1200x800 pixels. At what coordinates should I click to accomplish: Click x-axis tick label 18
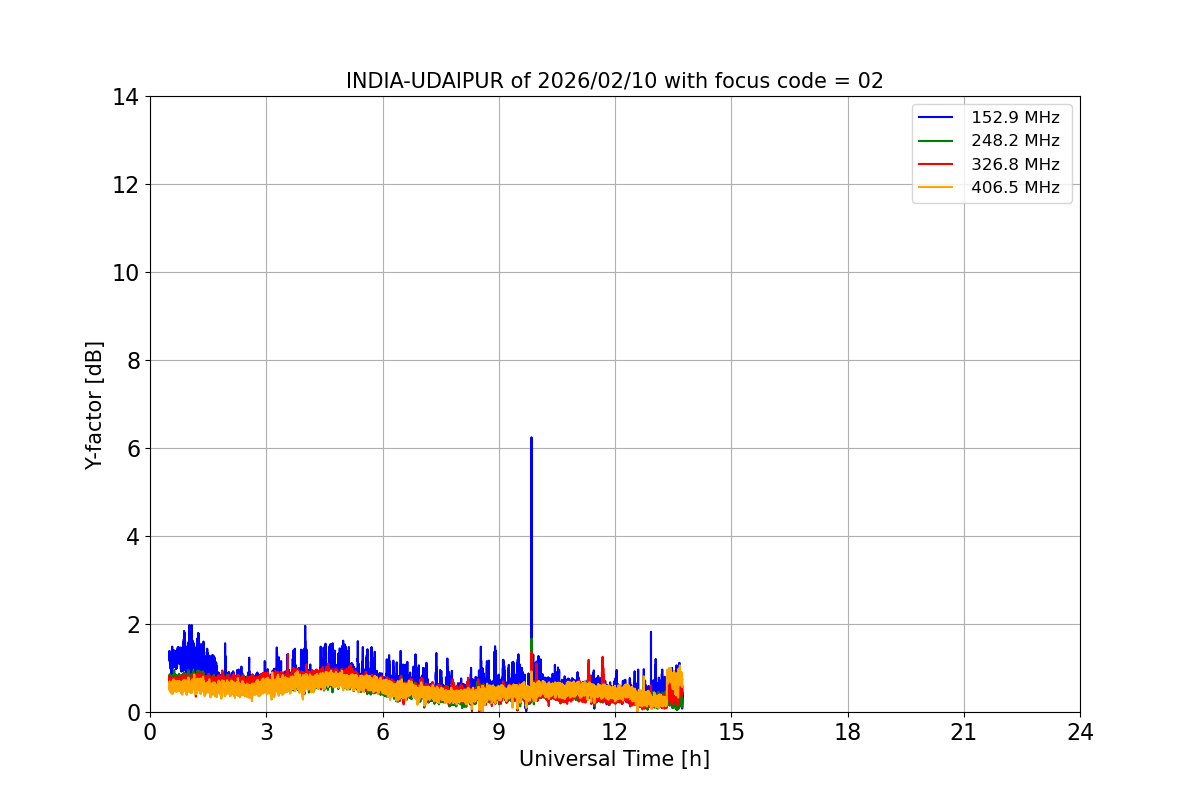848,732
